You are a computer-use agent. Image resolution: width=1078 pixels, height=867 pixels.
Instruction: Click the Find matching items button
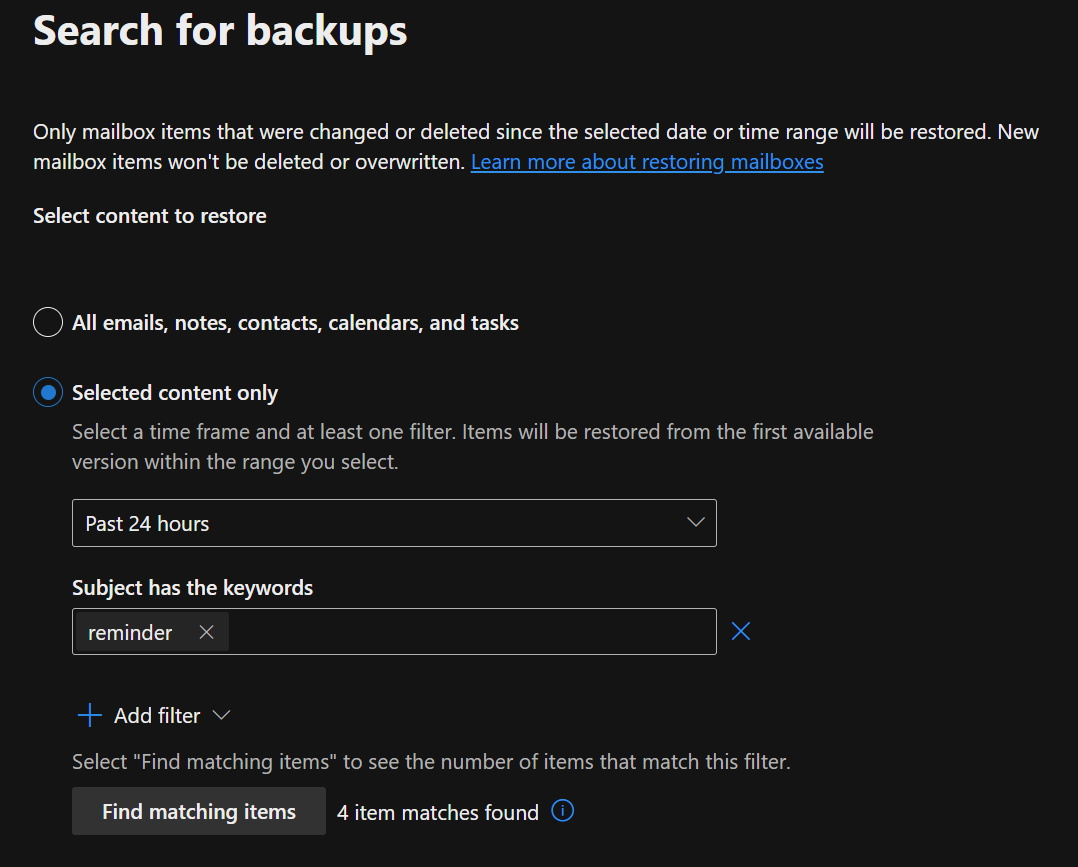(x=199, y=811)
